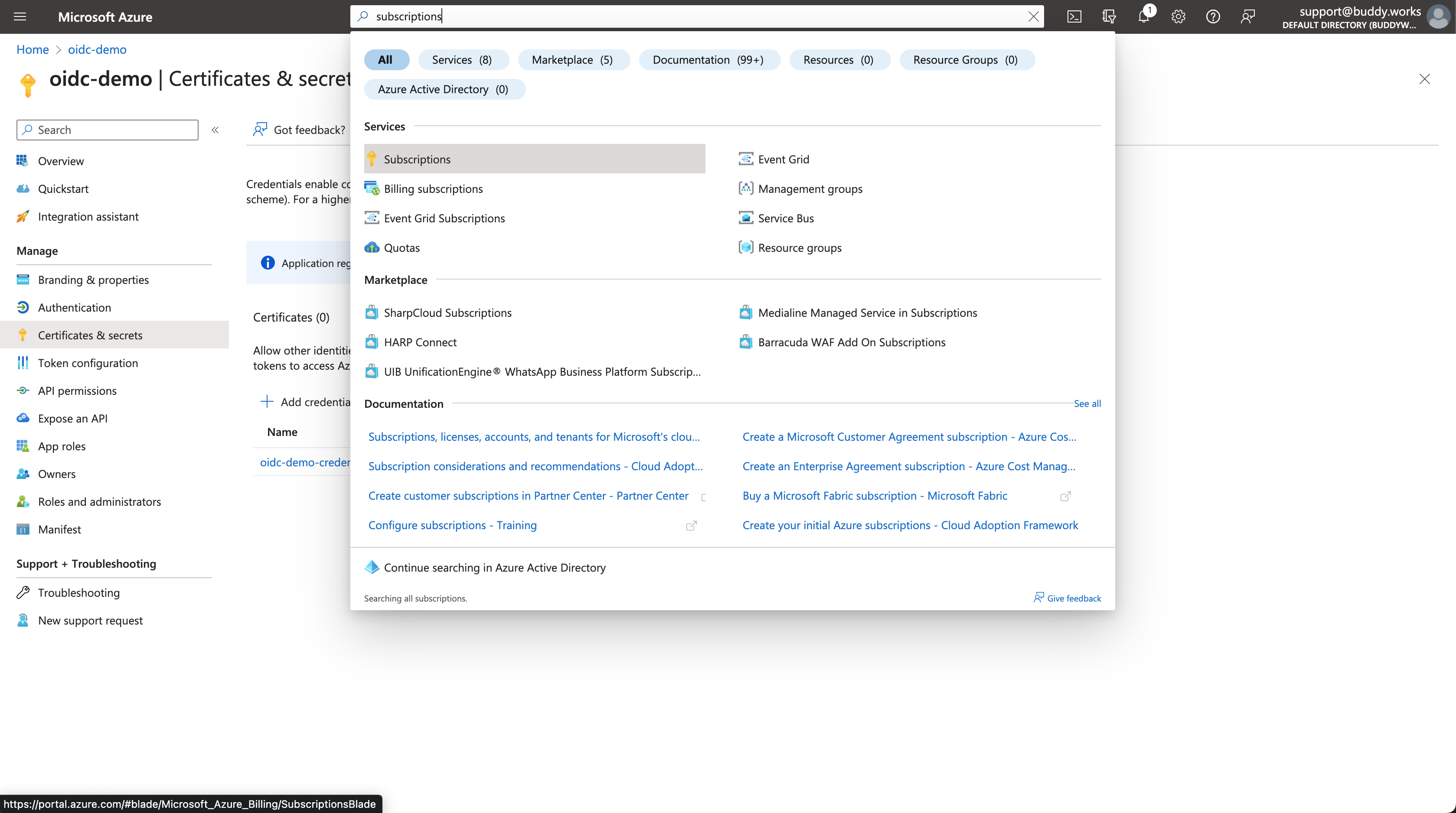Open Create your initial Azure subscriptions doc
Viewport: 1456px width, 813px height.
910,525
